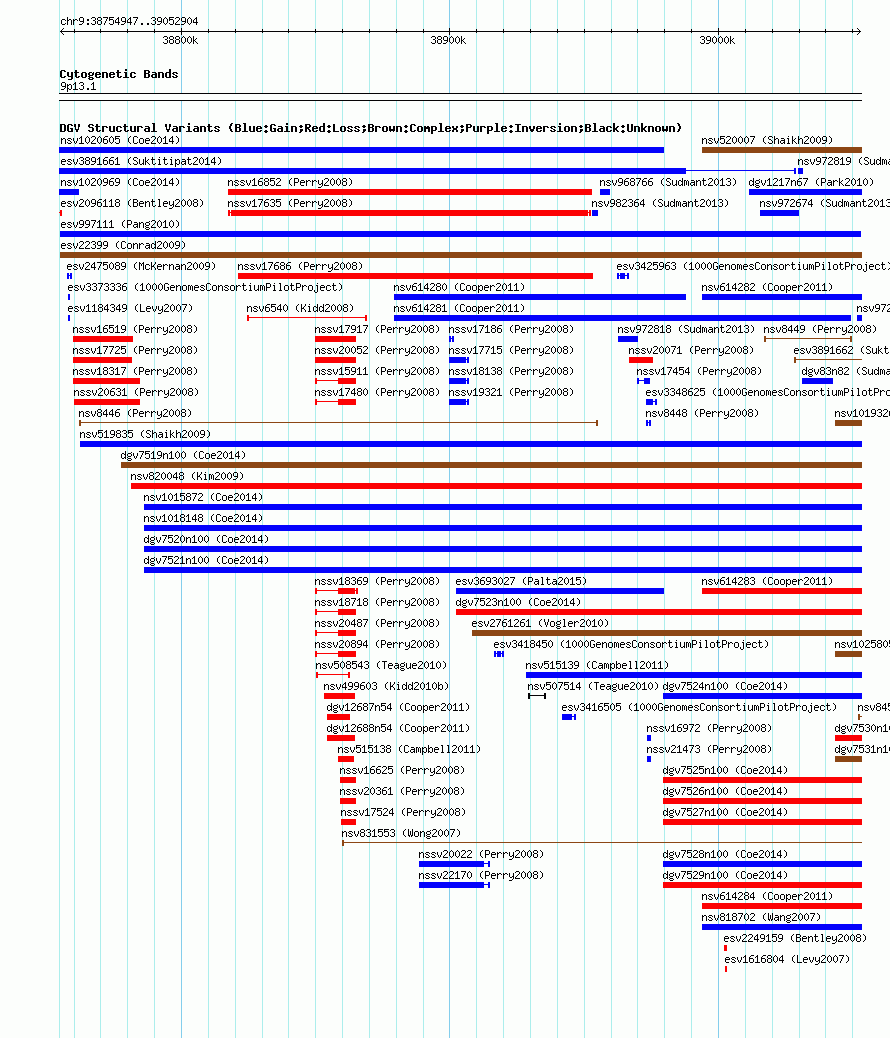
Task: Click nsv499603 (Kidd2010b) label
Action: 386,687
